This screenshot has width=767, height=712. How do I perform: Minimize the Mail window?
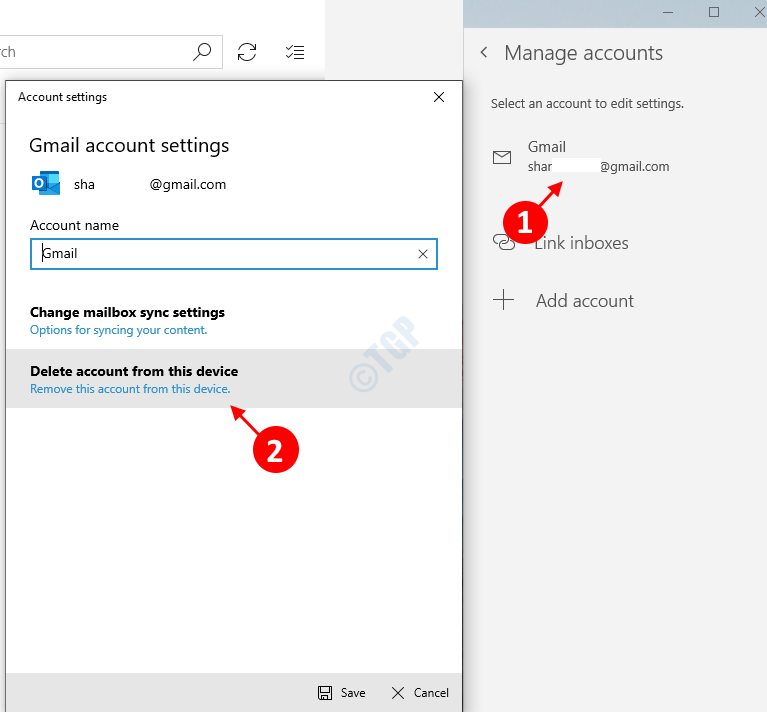point(668,12)
